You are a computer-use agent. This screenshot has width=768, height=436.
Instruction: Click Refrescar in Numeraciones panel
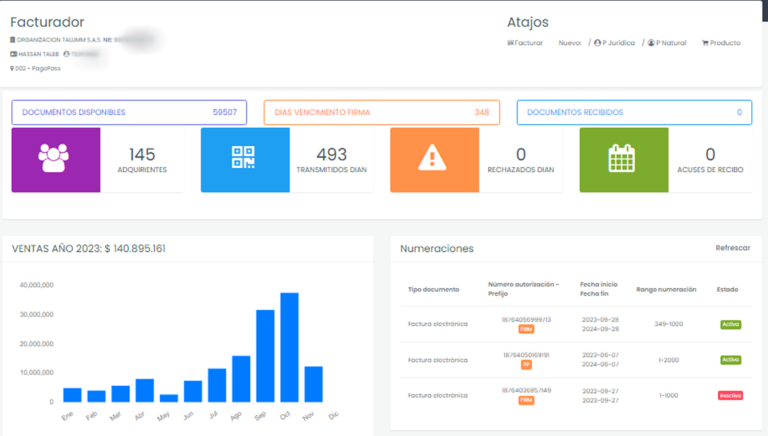tap(732, 248)
